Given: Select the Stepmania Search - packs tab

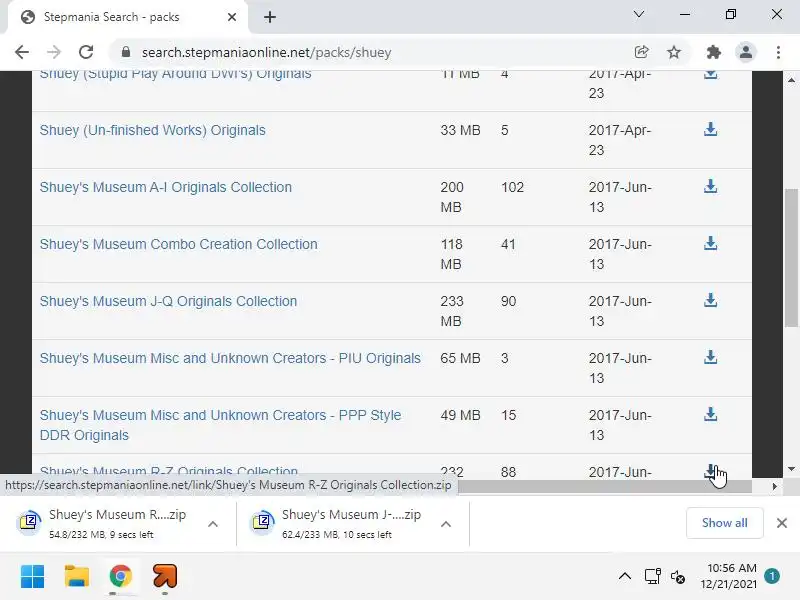Looking at the screenshot, I should [x=128, y=17].
